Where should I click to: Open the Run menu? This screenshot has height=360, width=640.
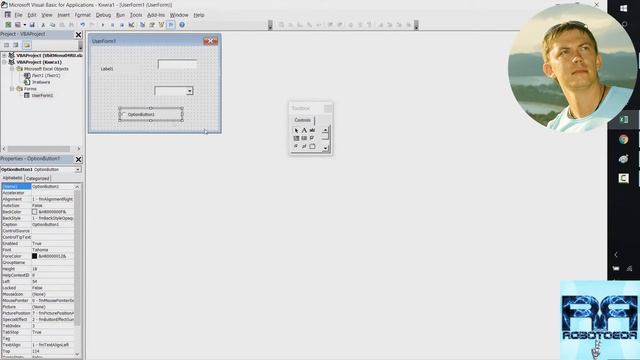coord(120,15)
